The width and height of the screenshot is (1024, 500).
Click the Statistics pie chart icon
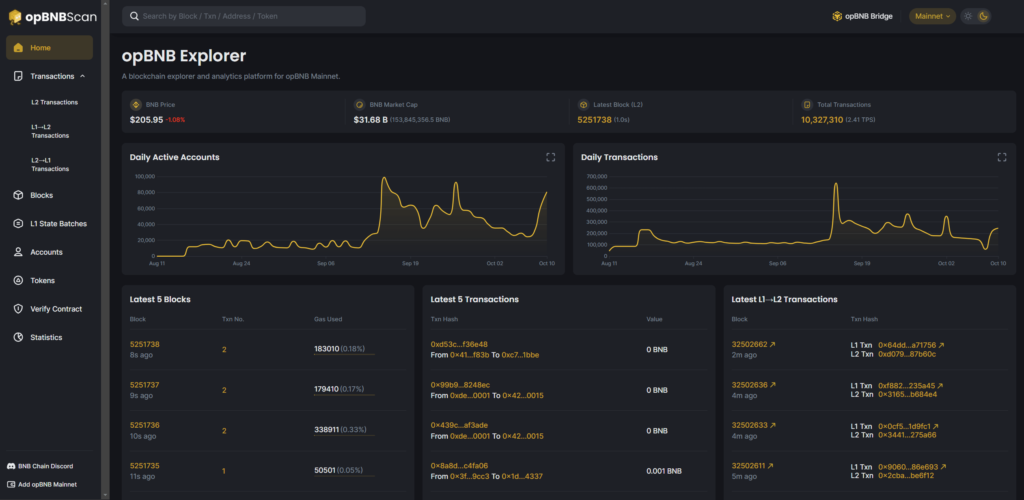tap(18, 337)
